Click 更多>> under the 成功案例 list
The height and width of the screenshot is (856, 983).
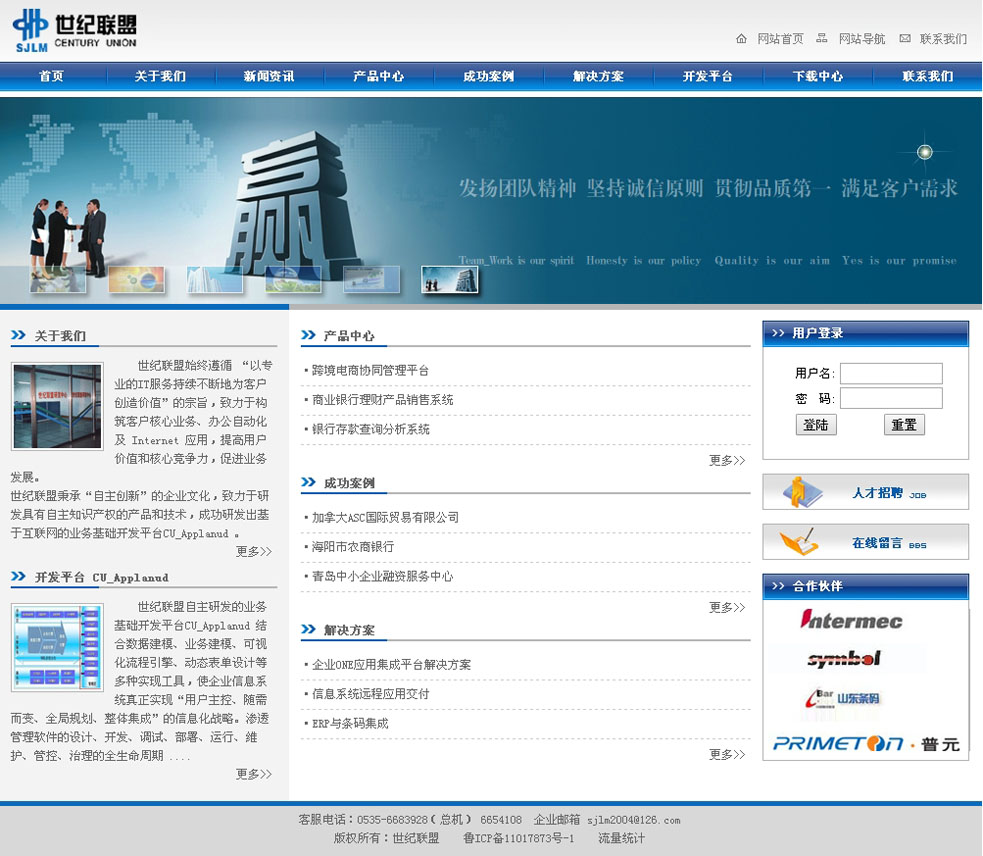point(727,607)
